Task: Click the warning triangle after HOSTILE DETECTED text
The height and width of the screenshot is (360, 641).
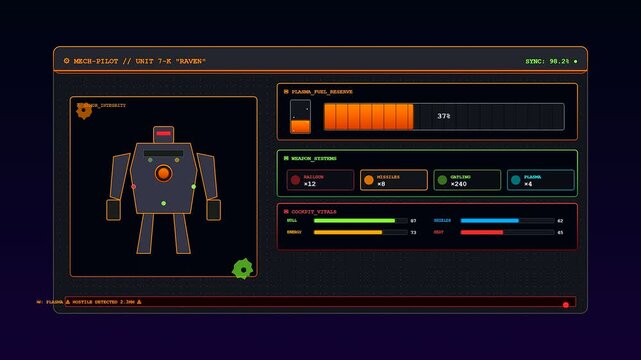Action: [139, 302]
